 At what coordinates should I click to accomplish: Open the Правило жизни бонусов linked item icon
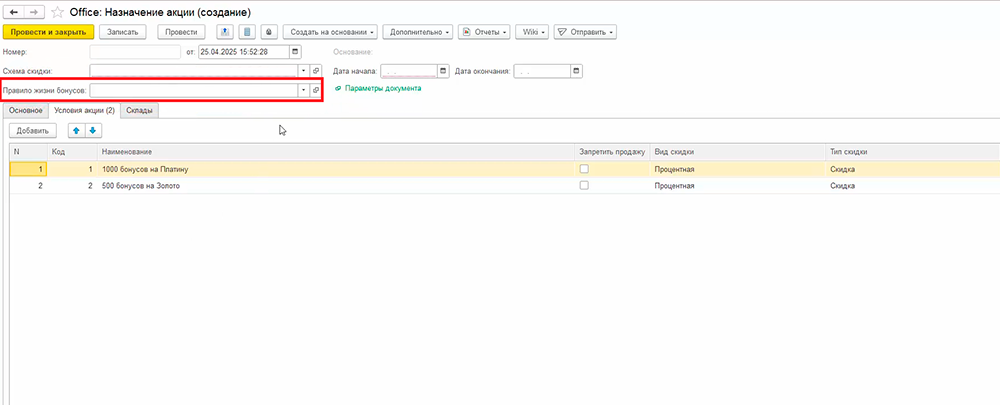[x=316, y=90]
